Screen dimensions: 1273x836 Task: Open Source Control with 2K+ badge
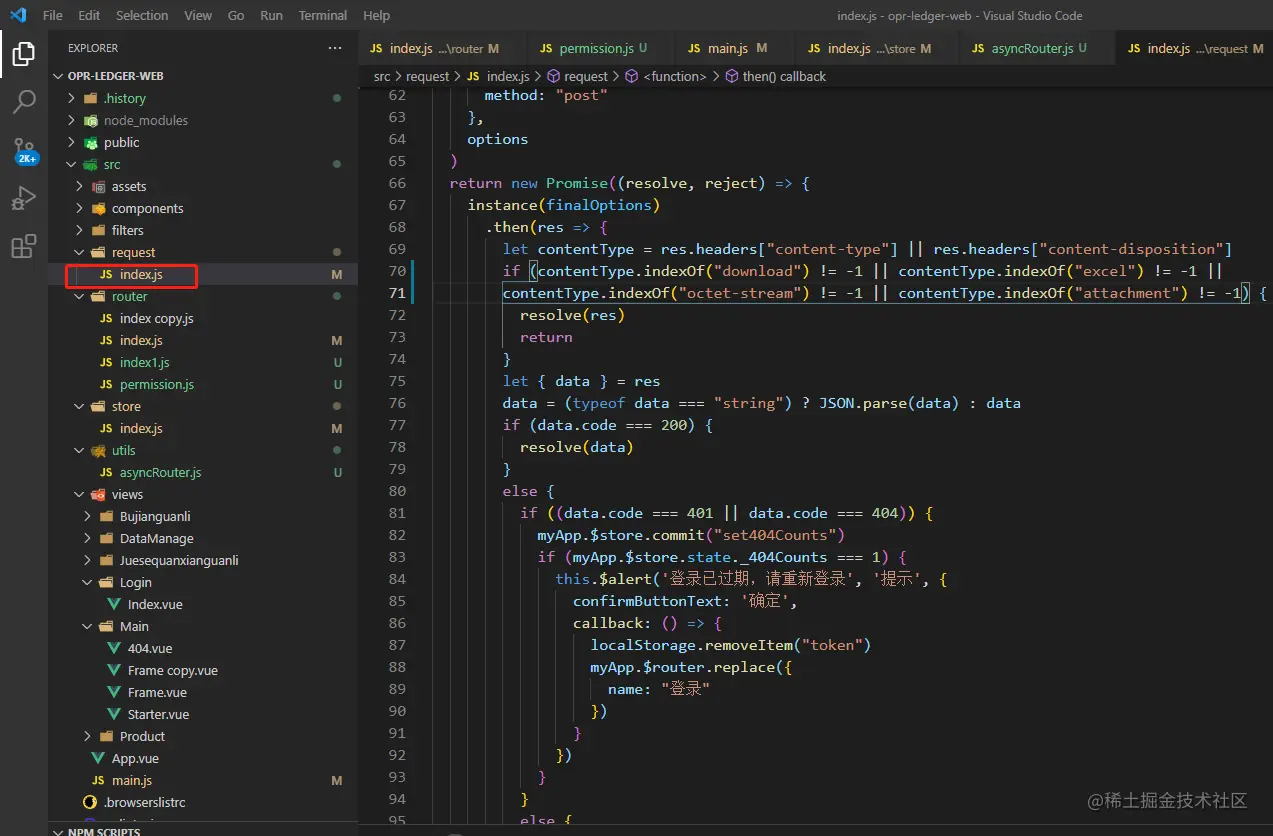[x=24, y=150]
